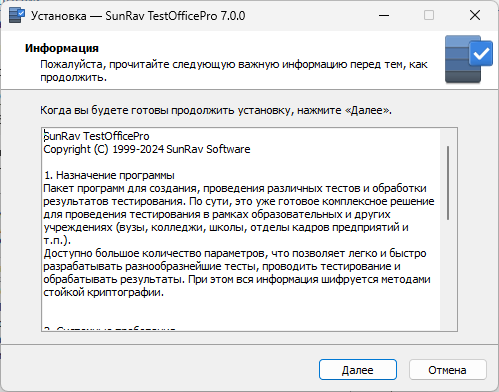499x392 pixels.
Task: Minimize the setup window
Action: (384, 15)
